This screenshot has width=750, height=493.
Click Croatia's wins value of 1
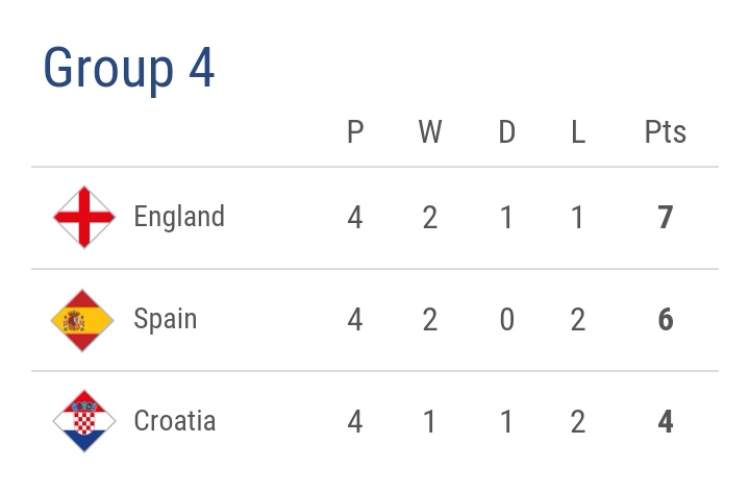click(430, 422)
